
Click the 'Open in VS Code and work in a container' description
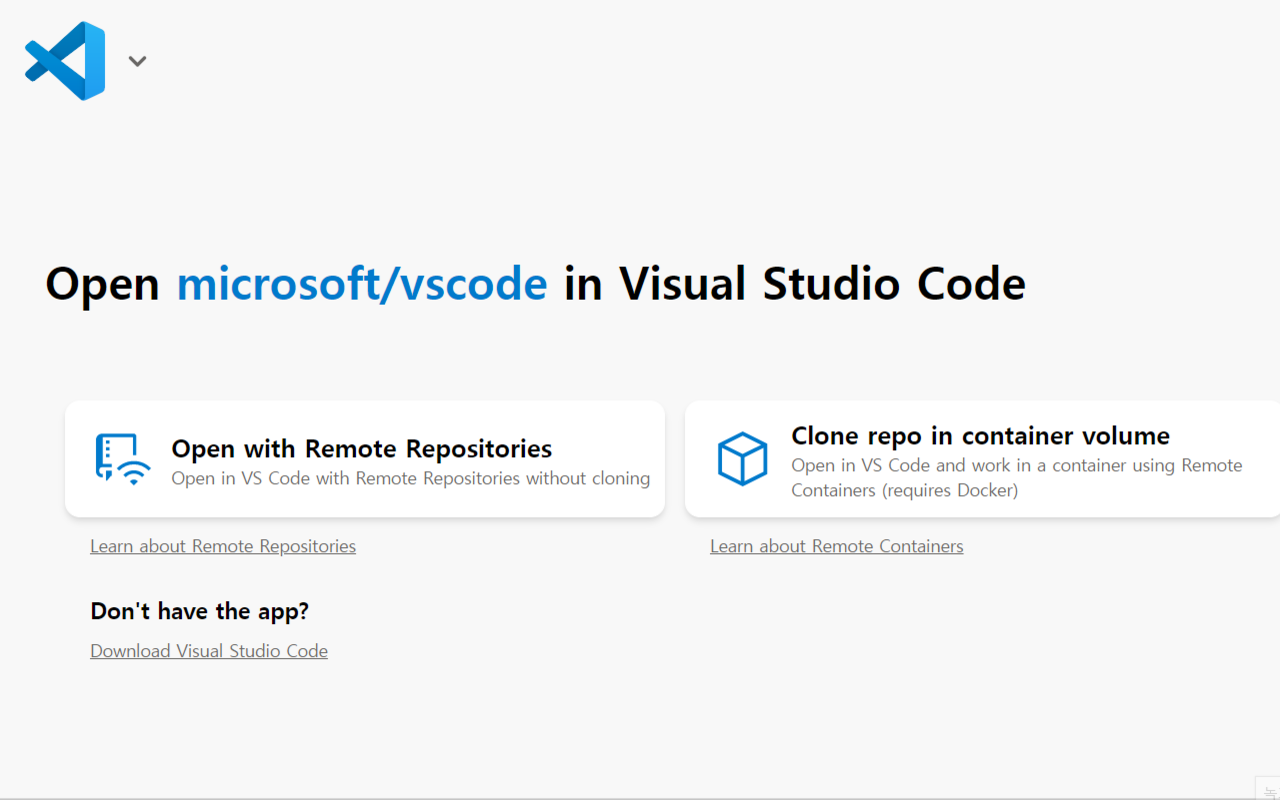pos(1017,478)
